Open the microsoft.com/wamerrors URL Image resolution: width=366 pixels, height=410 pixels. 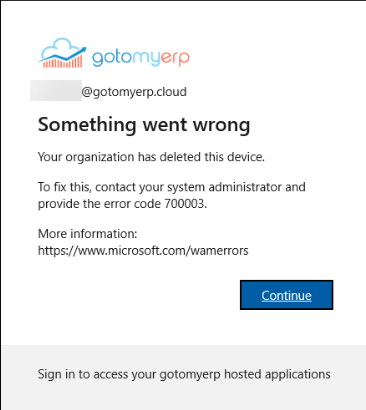tap(143, 250)
